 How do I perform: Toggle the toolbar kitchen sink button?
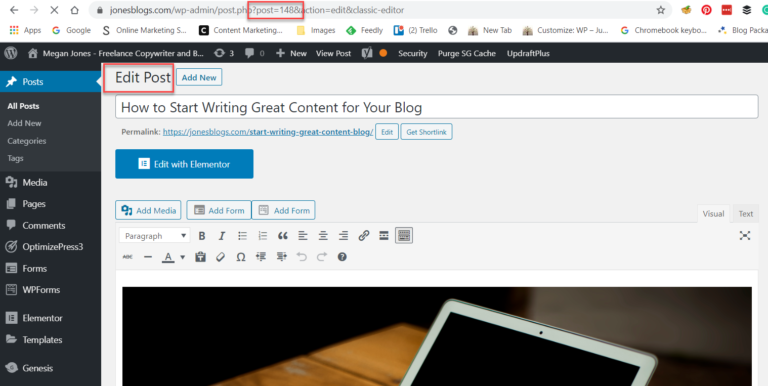404,236
